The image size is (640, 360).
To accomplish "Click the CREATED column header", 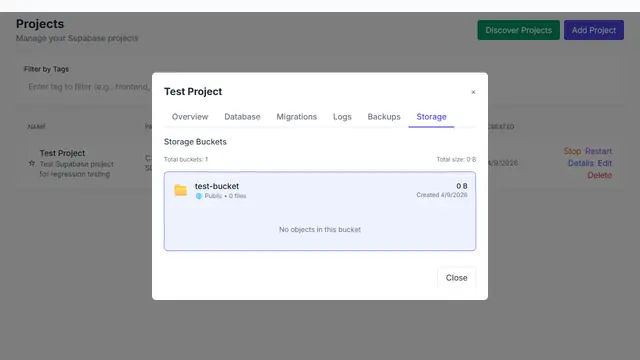I will tap(501, 127).
